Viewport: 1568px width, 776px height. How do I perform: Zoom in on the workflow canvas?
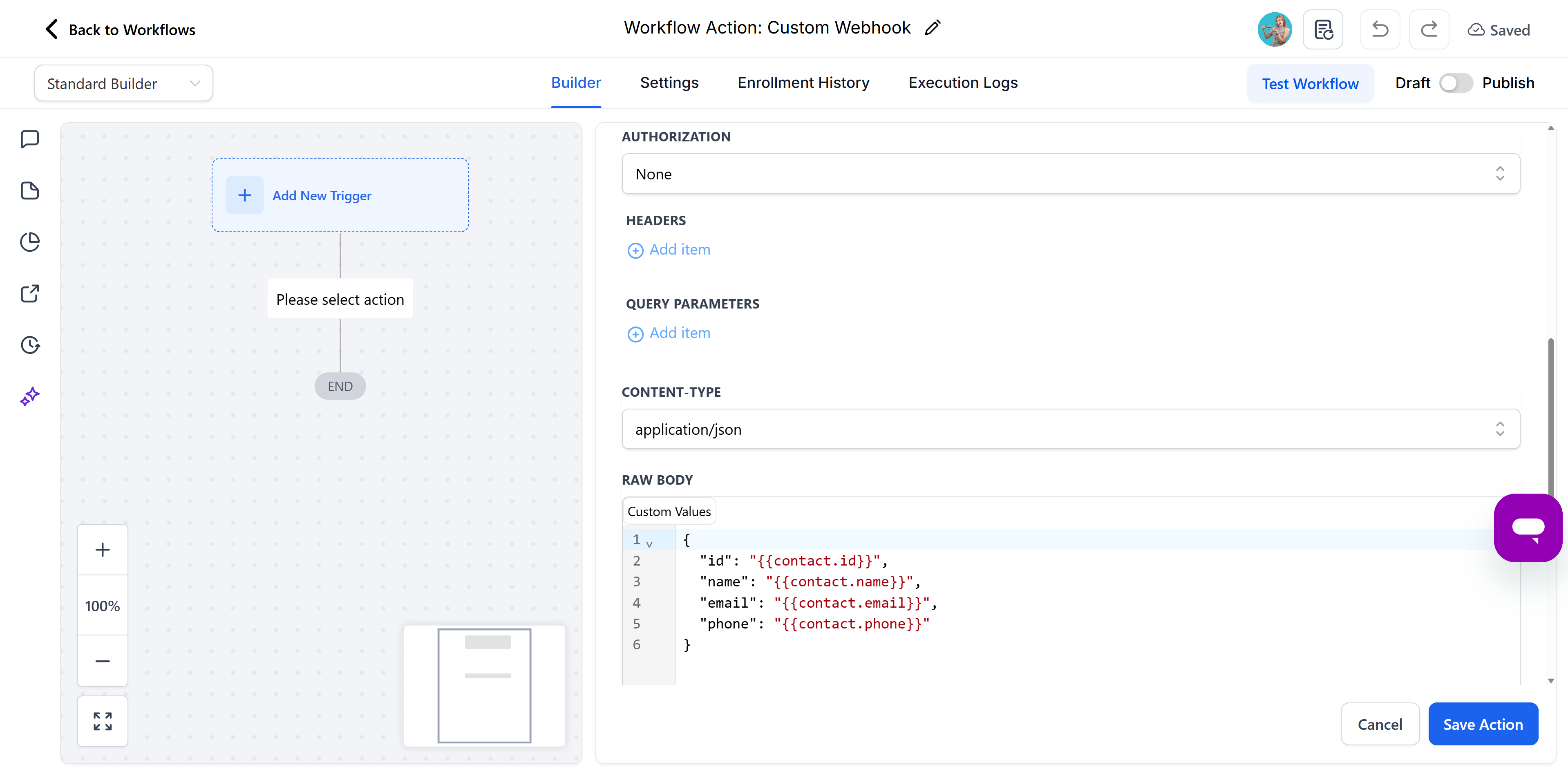tap(102, 549)
